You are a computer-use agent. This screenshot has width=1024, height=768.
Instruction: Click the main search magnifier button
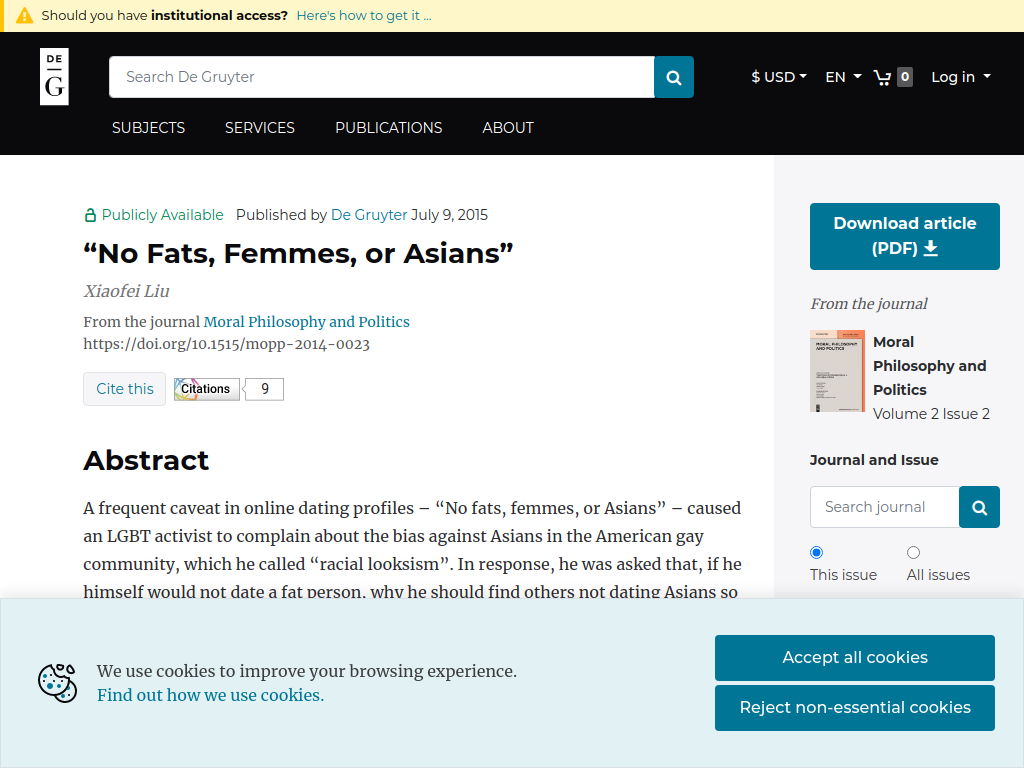tap(674, 77)
